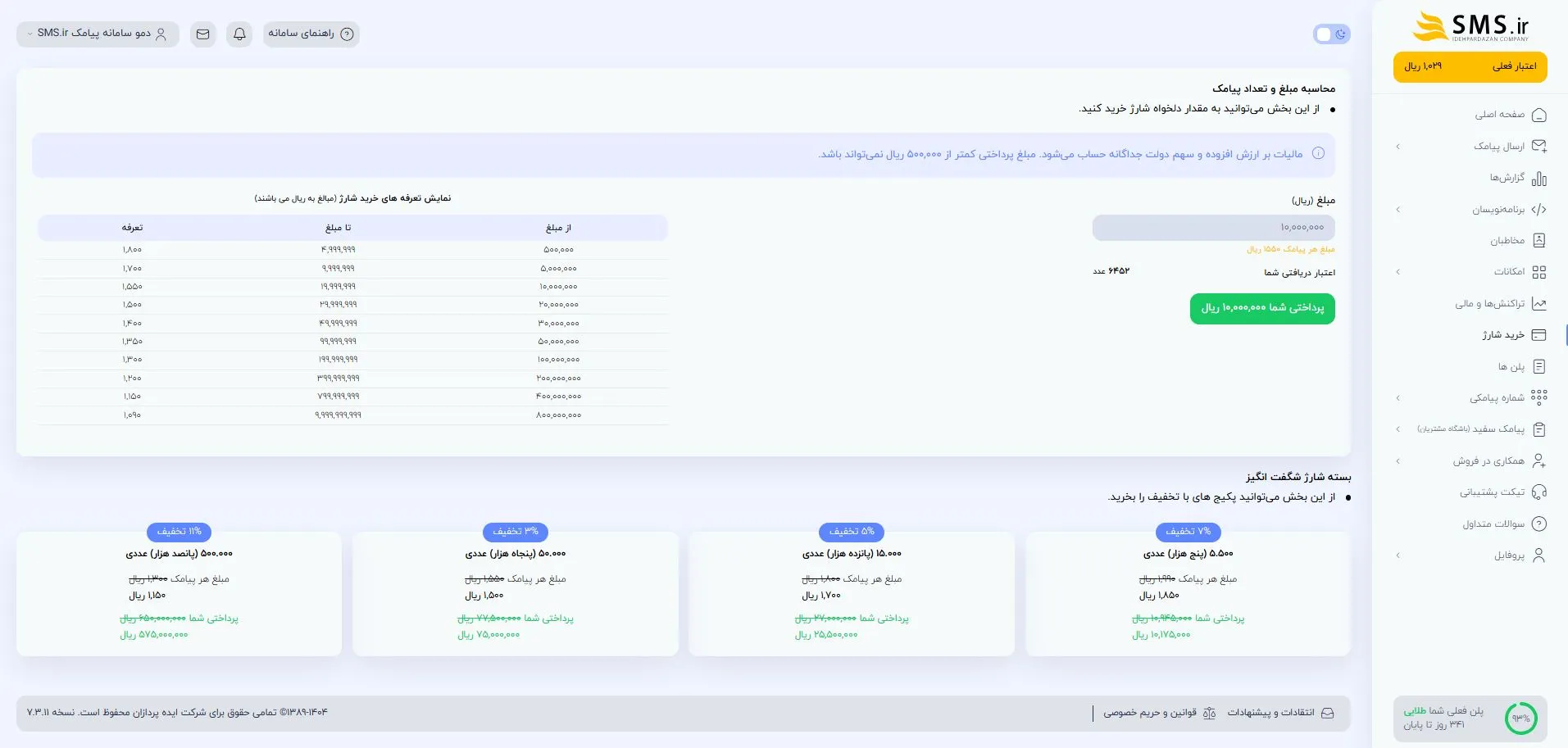Open the notification bell

click(239, 34)
